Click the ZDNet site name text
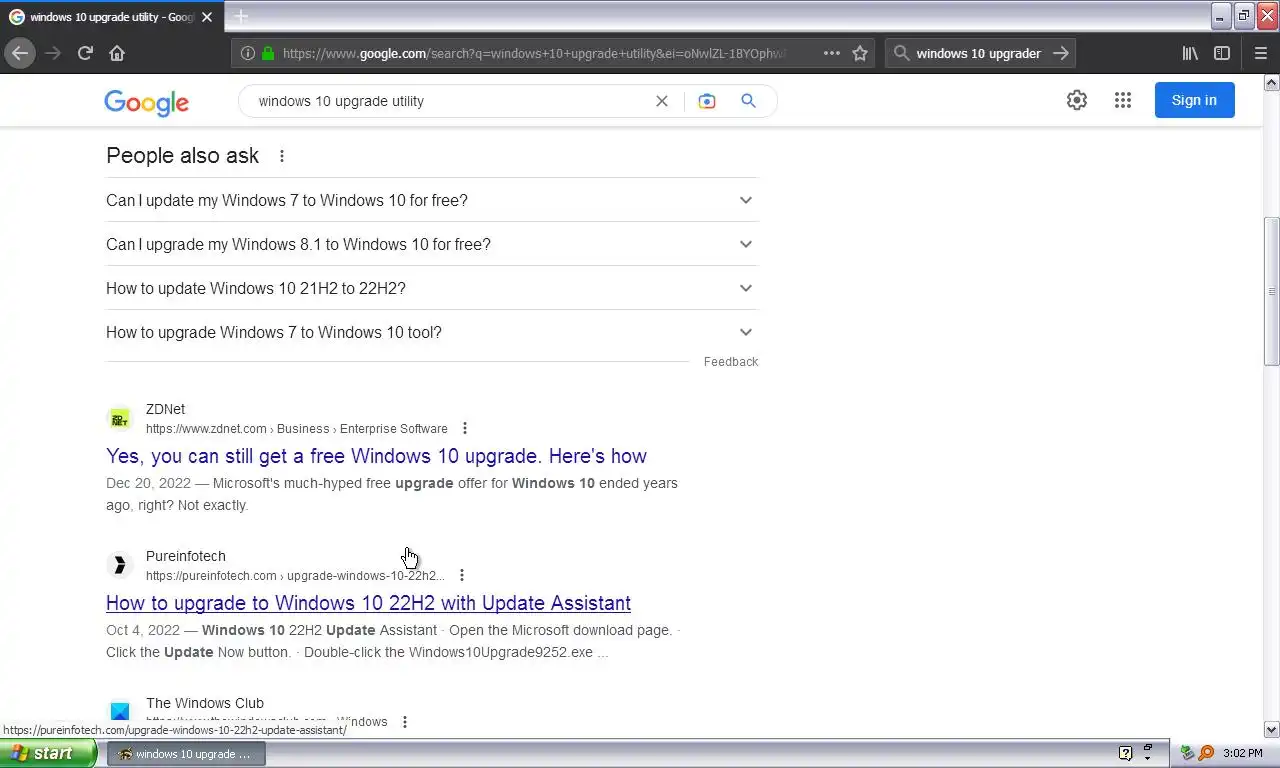This screenshot has width=1280, height=768. [165, 409]
